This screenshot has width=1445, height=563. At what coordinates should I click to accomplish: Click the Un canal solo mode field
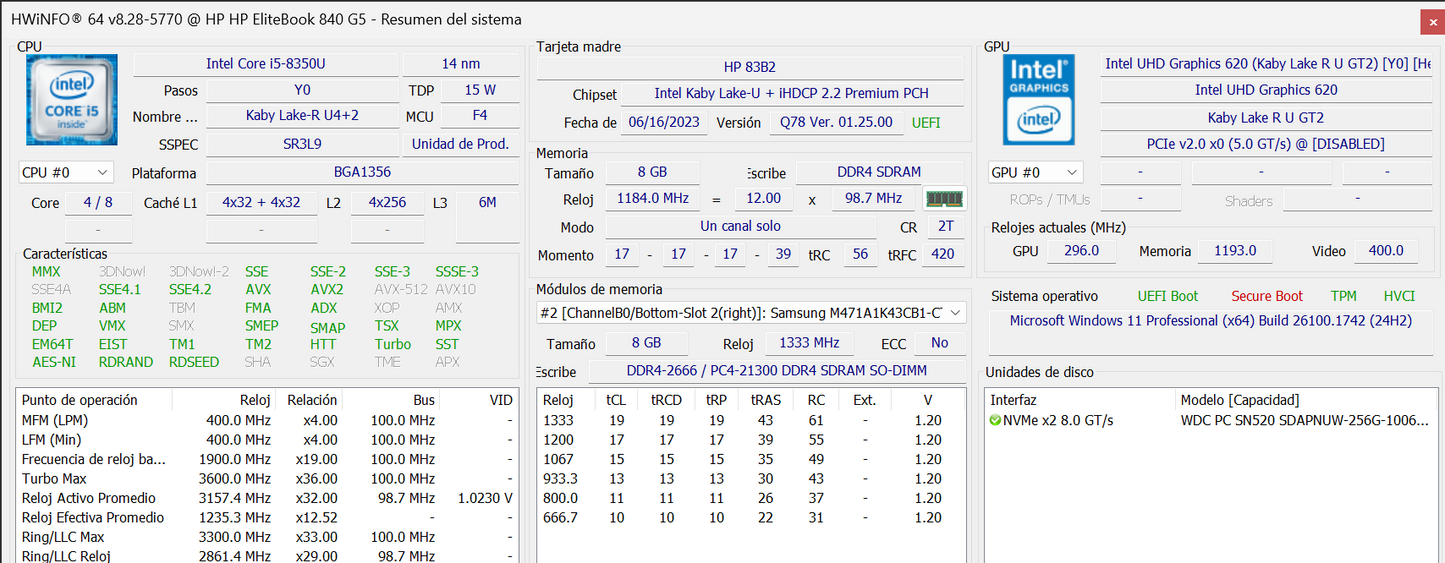pyautogui.click(x=741, y=226)
